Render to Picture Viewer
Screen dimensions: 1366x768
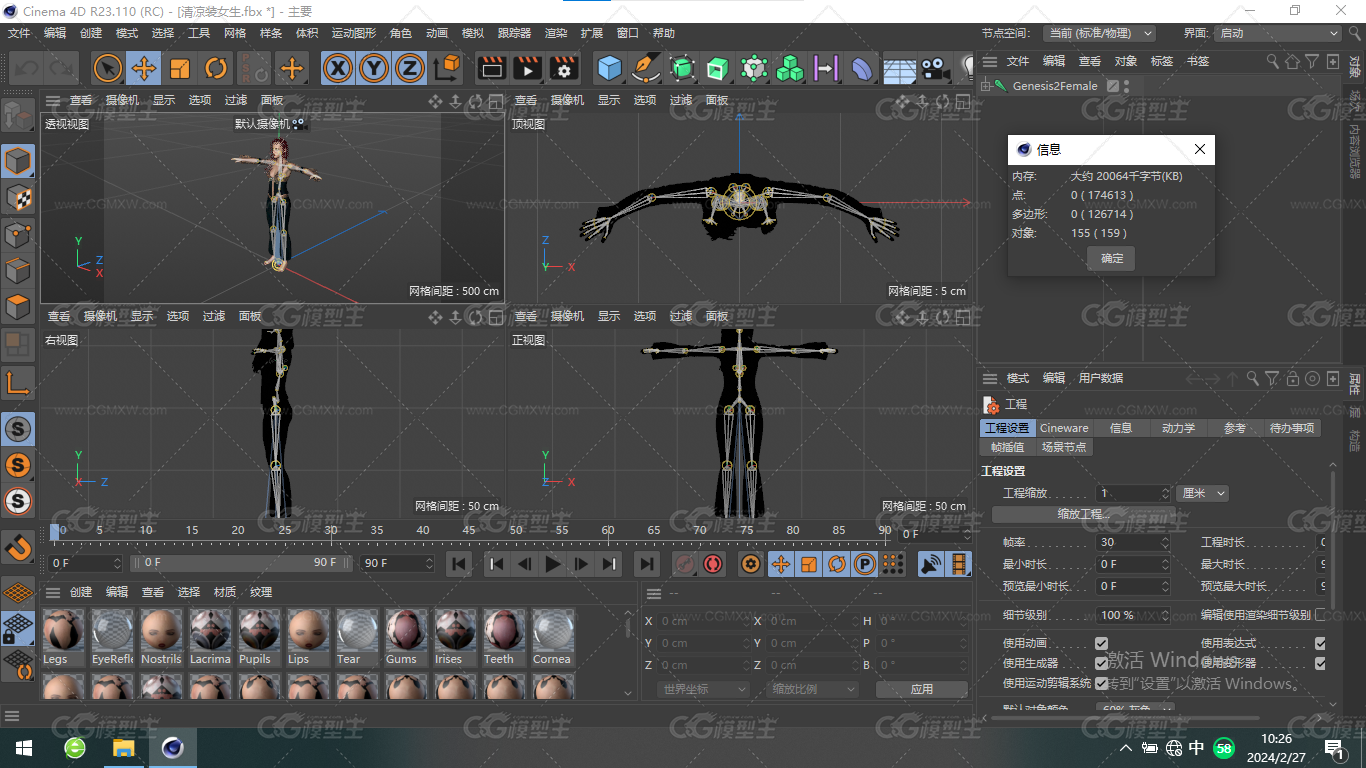tap(527, 68)
